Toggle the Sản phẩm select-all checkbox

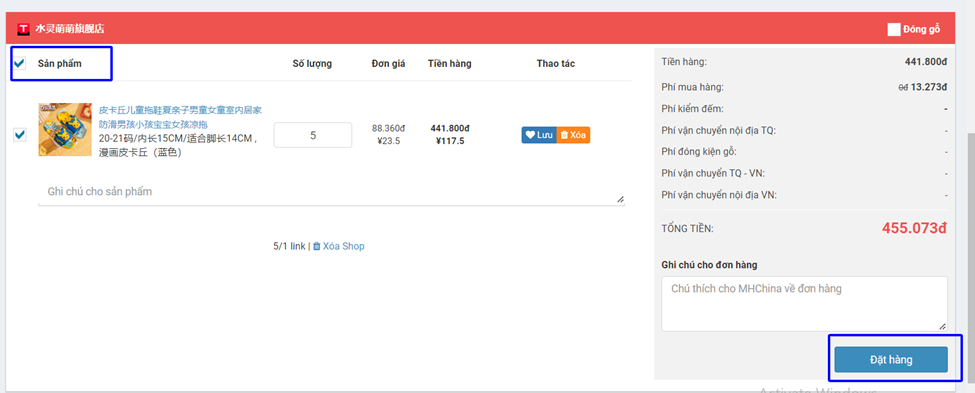click(x=20, y=63)
